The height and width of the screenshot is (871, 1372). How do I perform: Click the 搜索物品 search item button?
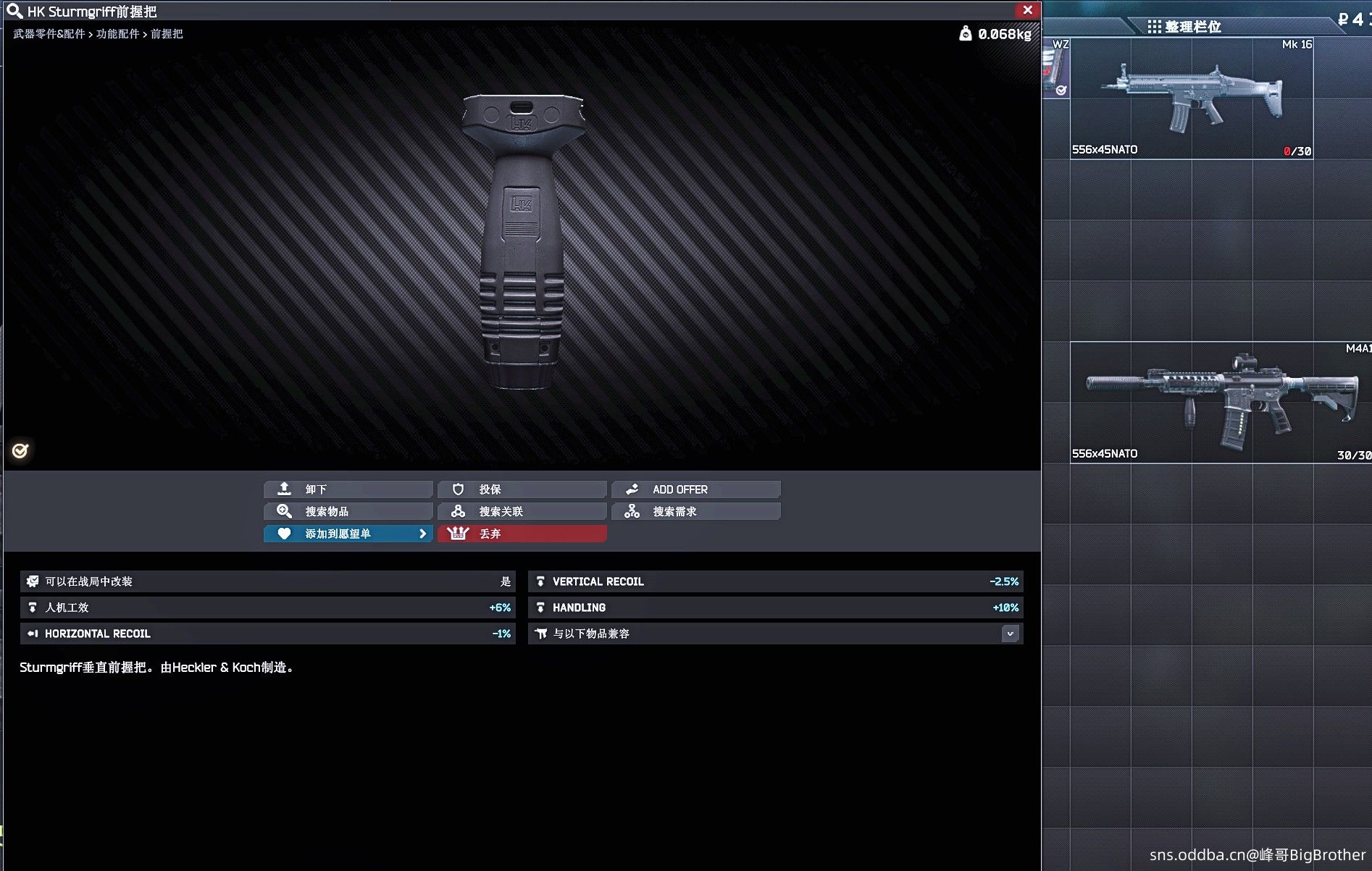click(348, 511)
